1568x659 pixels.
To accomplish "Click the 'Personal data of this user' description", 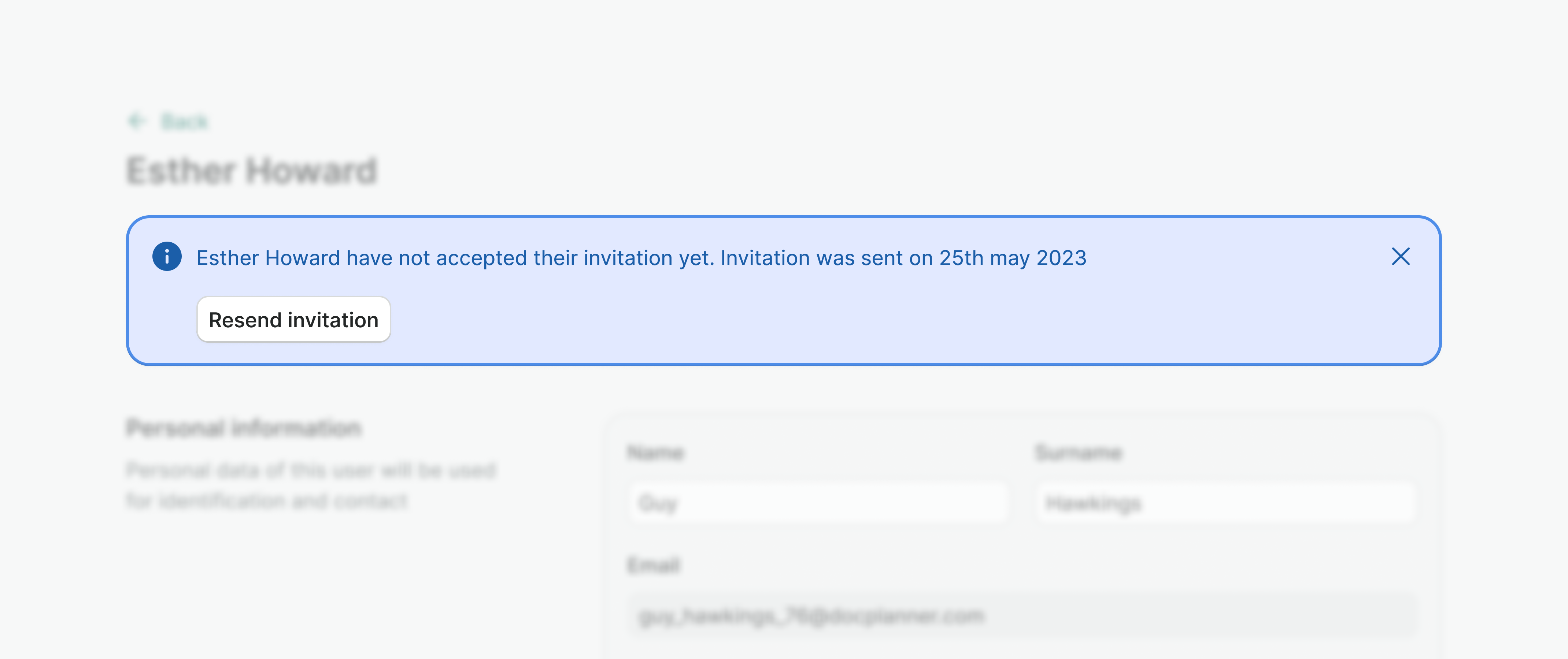I will point(311,470).
